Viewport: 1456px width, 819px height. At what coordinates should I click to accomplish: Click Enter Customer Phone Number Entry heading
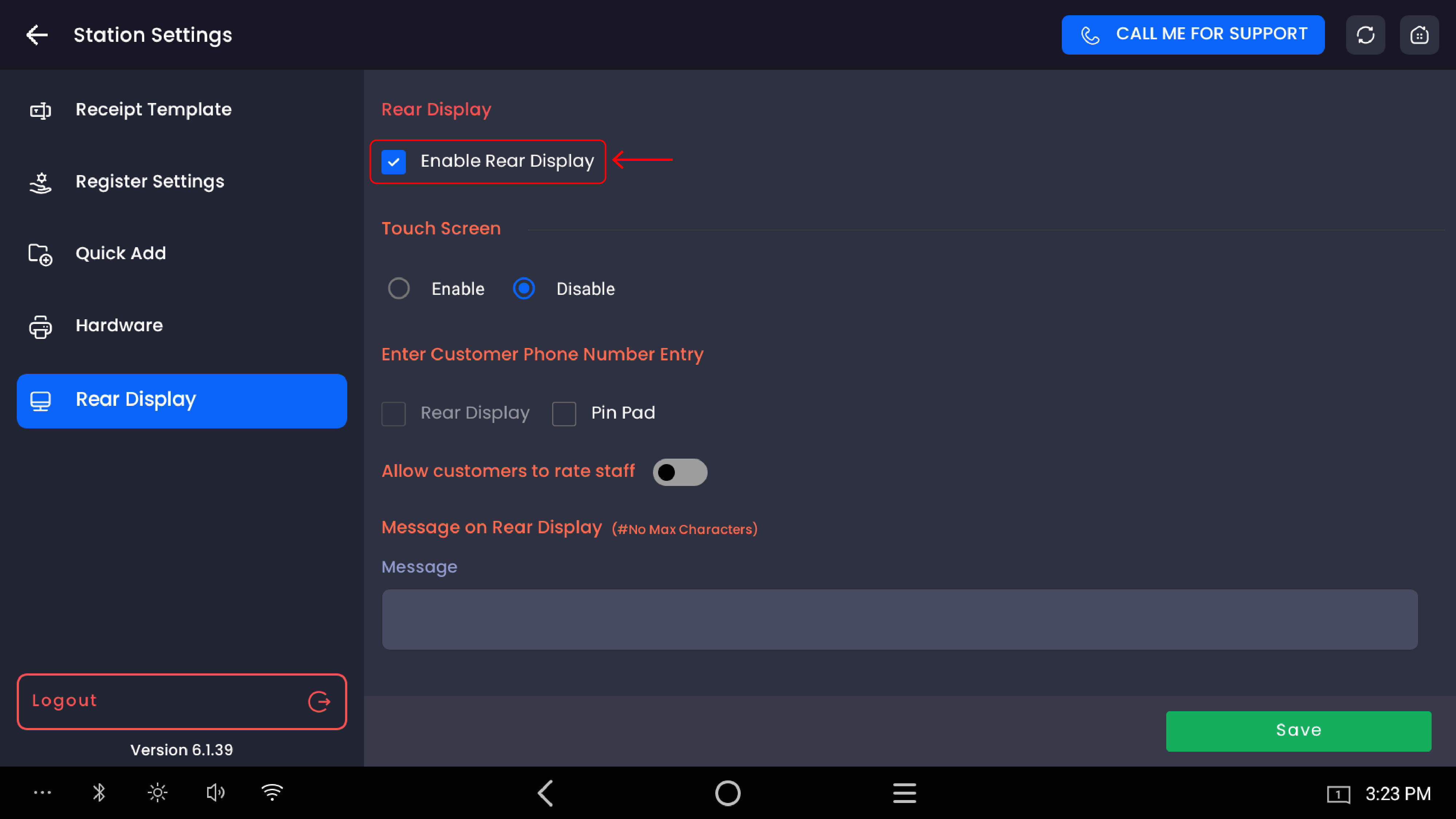click(542, 355)
